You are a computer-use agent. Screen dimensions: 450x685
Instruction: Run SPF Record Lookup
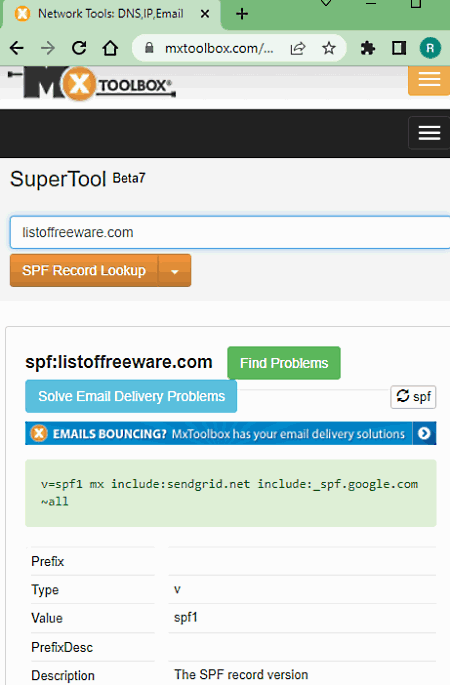point(84,270)
